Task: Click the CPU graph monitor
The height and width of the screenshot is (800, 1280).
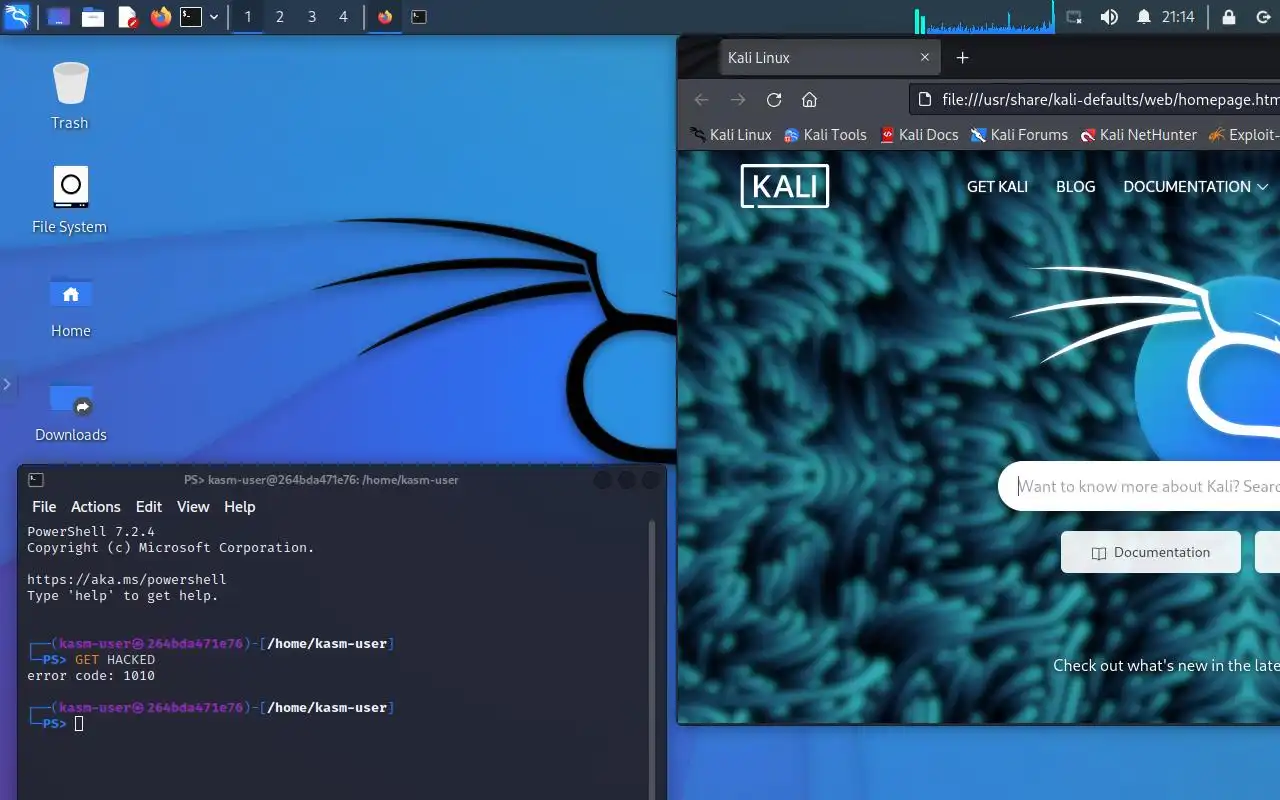Action: [984, 17]
